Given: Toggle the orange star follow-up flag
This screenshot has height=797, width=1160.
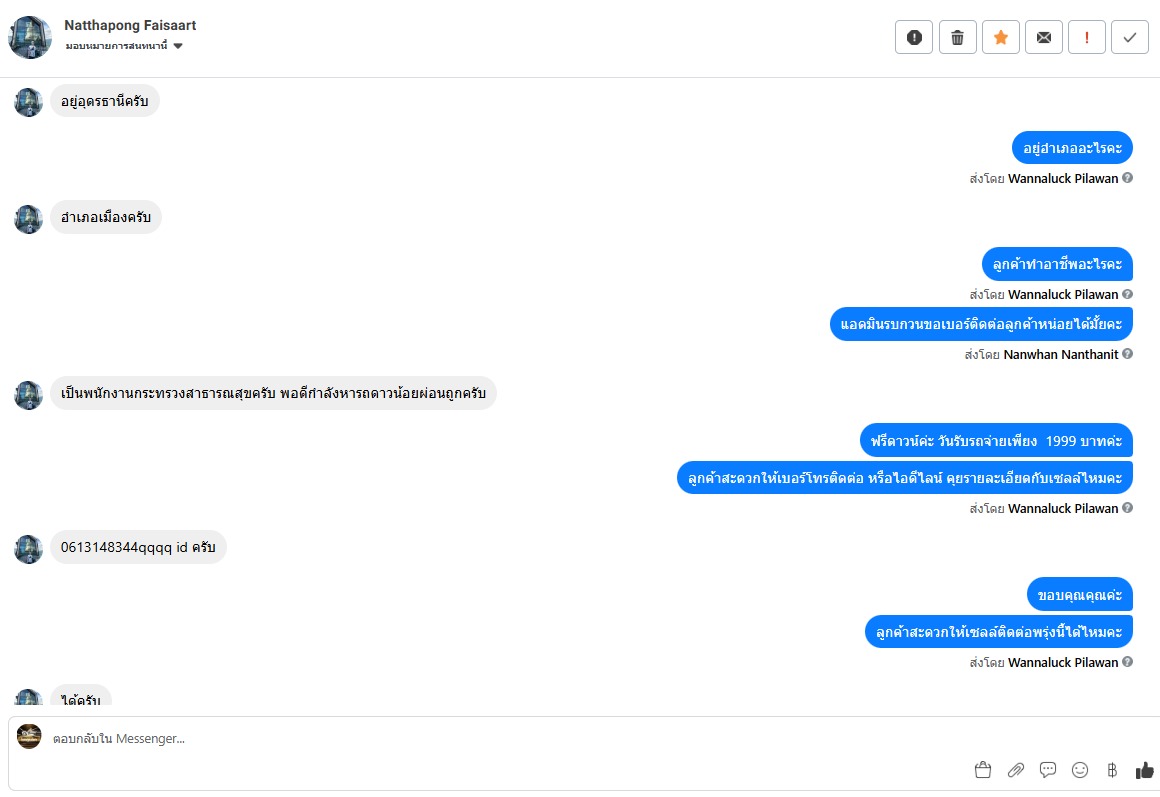Looking at the screenshot, I should 1000,38.
